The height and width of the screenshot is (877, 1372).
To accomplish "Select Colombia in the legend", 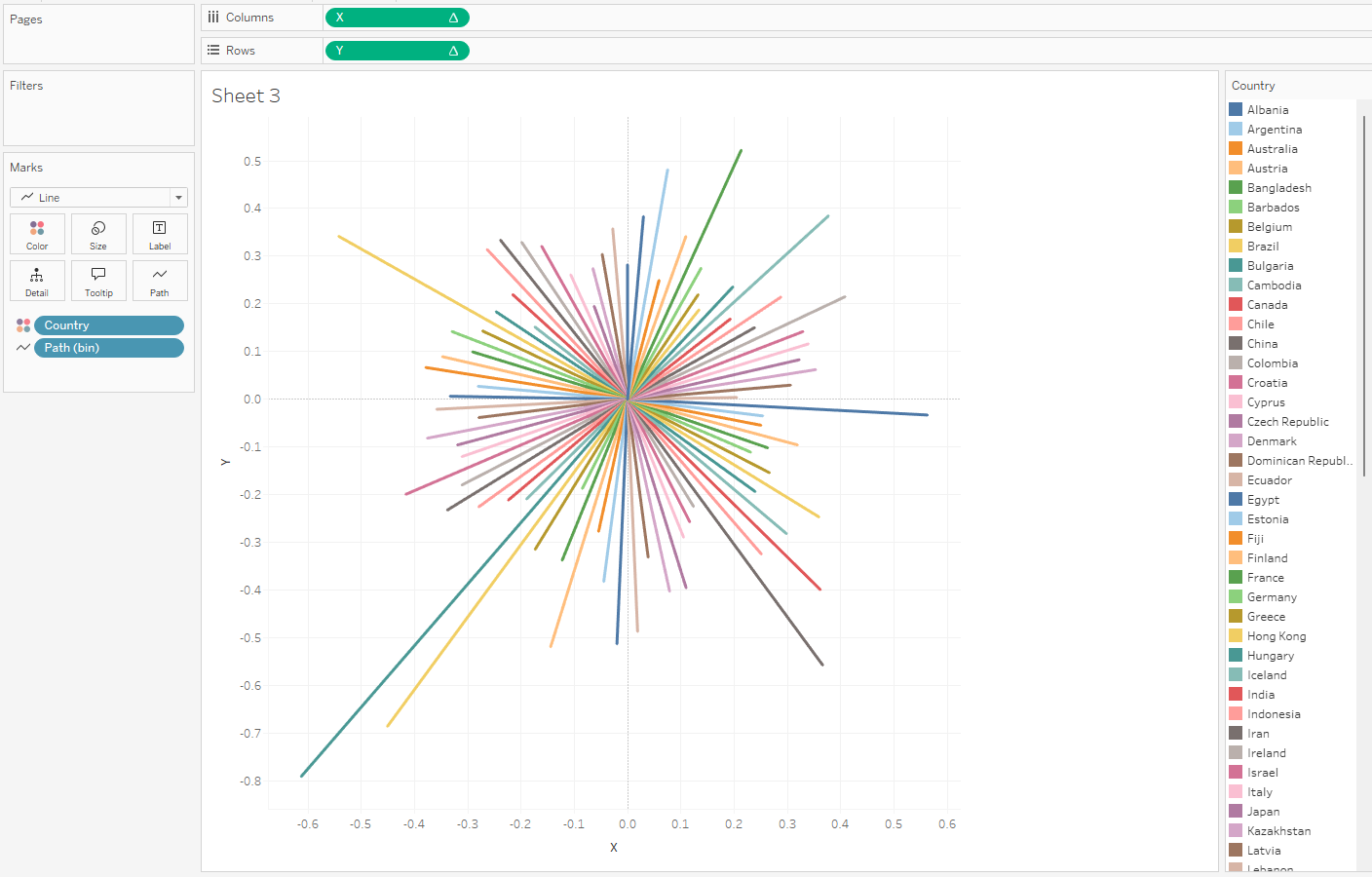I will (1273, 363).
